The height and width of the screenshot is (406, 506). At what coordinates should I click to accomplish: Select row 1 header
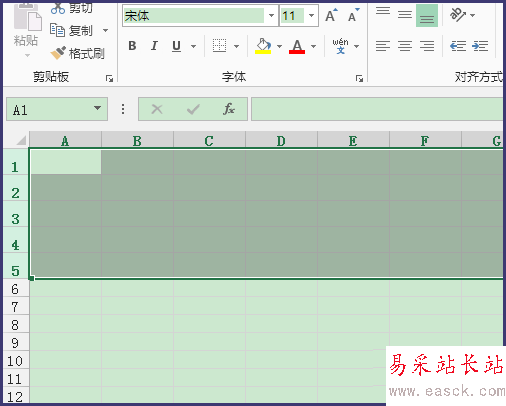tap(15, 162)
